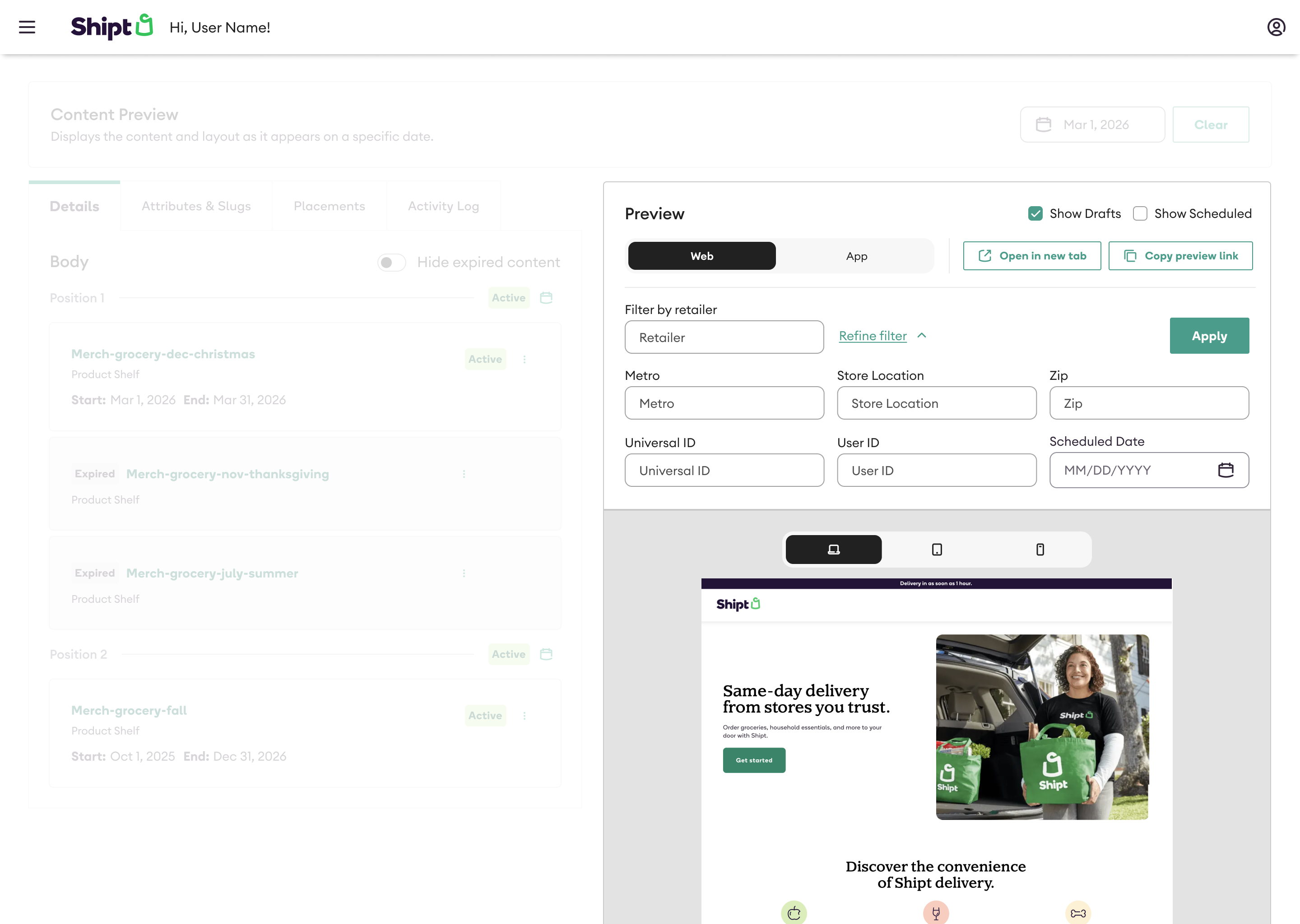Select the desktop laptop preview device
This screenshot has width=1300, height=924.
(x=833, y=549)
